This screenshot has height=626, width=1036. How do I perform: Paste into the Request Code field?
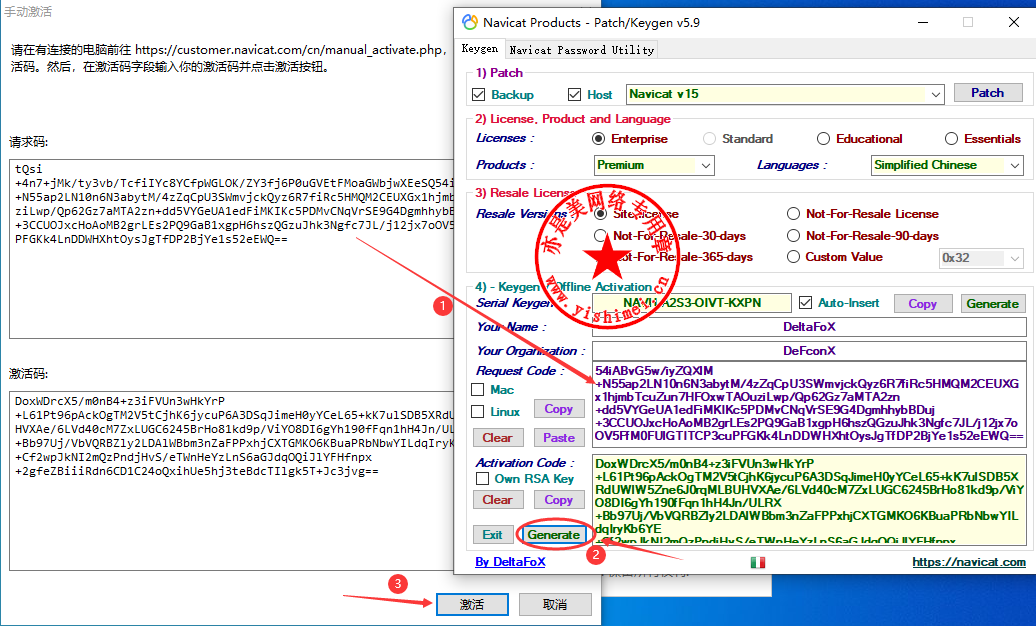pyautogui.click(x=559, y=438)
